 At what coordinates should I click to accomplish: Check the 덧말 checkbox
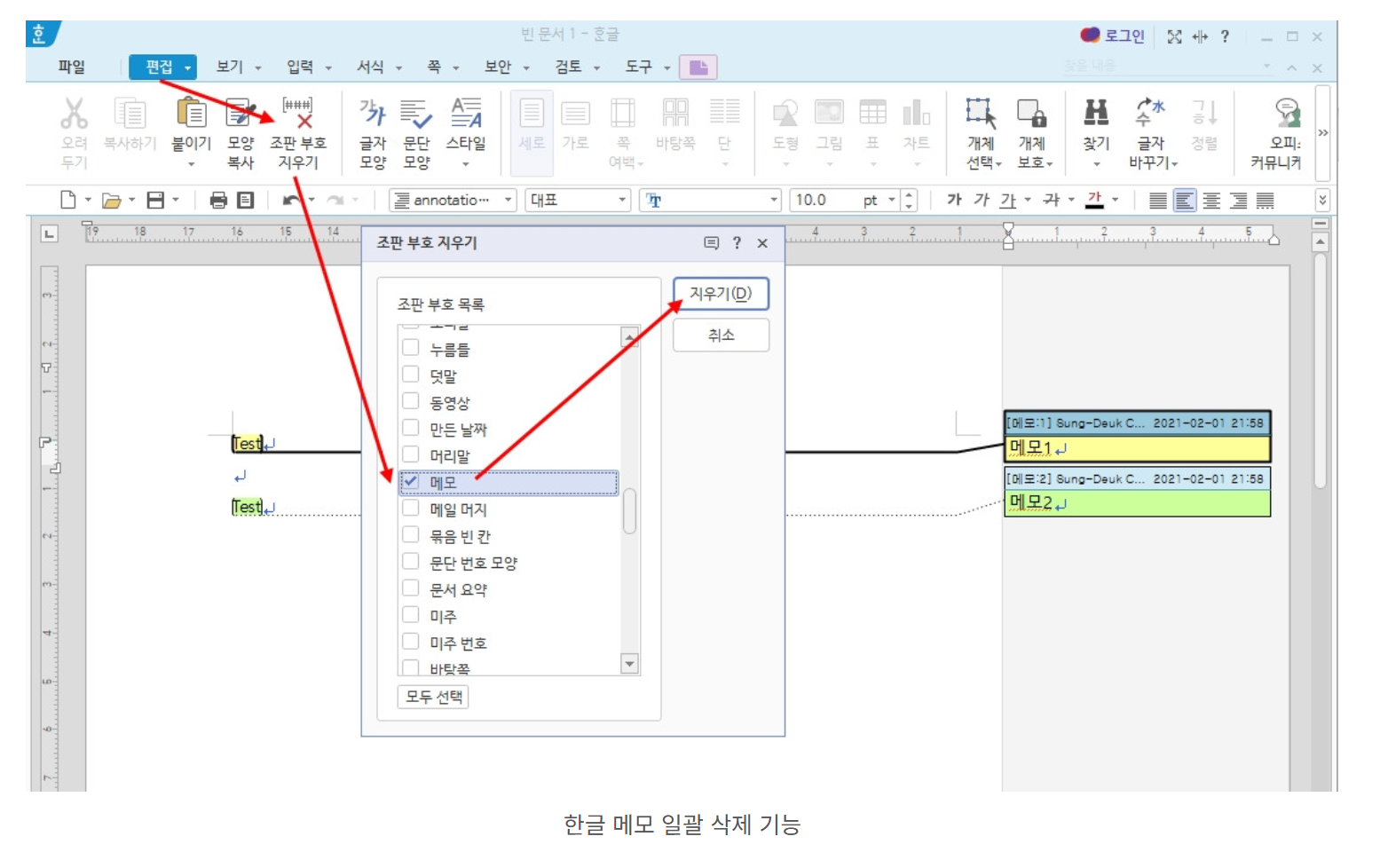pos(410,375)
